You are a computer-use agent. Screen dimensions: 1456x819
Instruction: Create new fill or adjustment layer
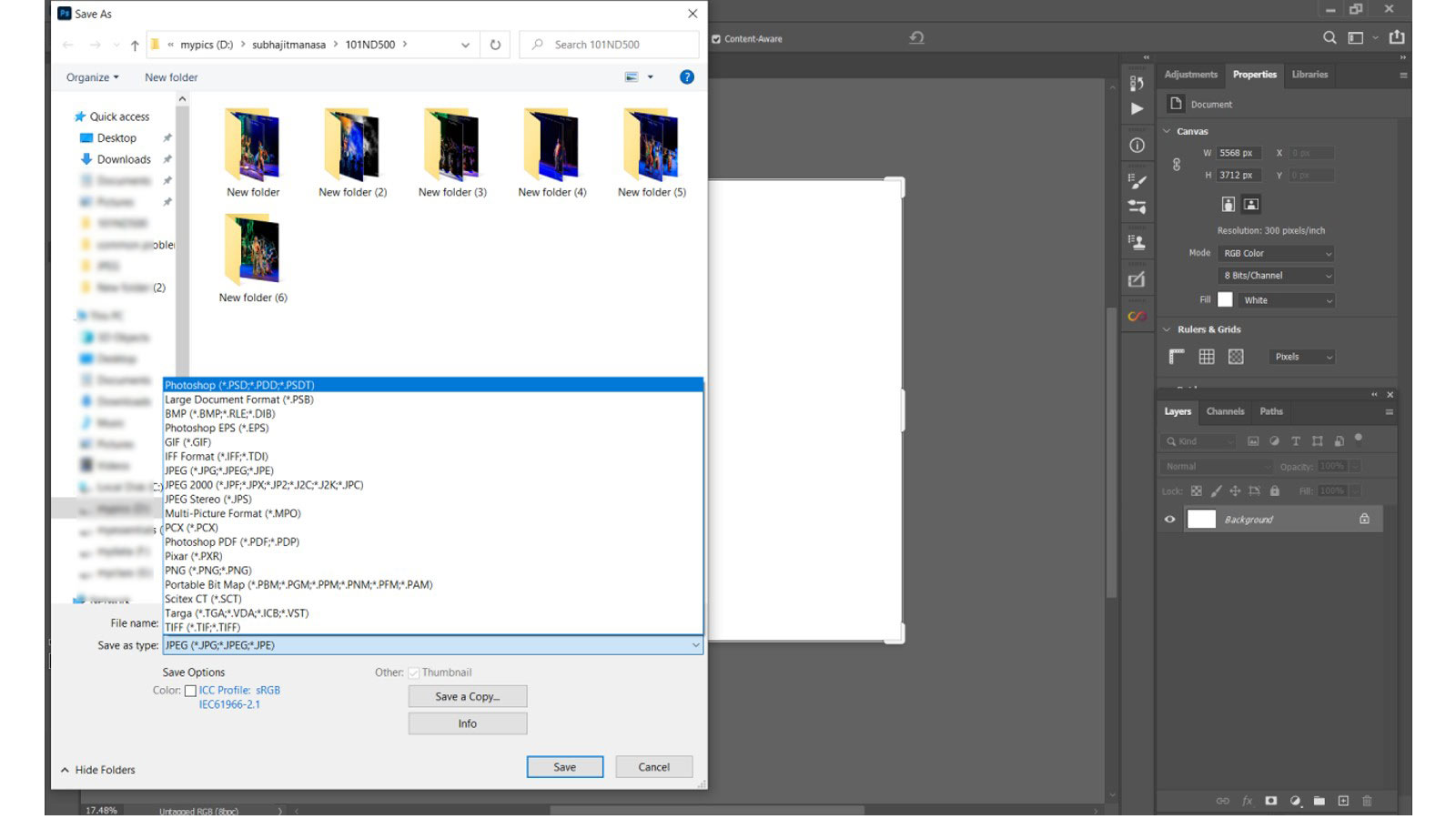1295,801
